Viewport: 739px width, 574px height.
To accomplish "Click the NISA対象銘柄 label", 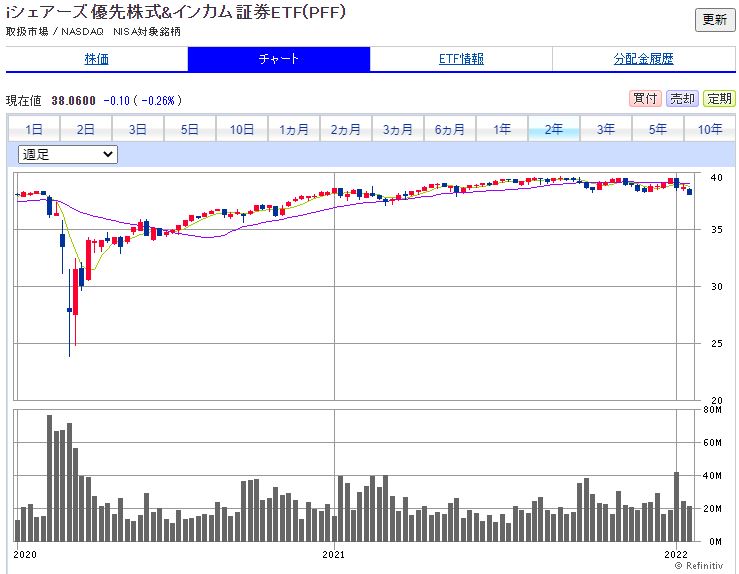I will tap(147, 32).
